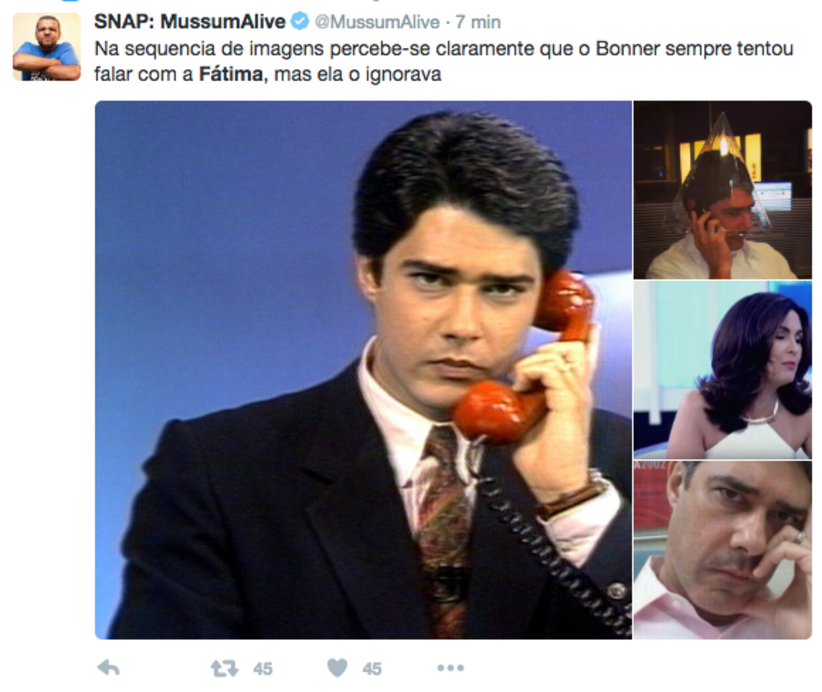Click the reply arrow icon
Image resolution: width=822 pixels, height=692 pixels.
[x=109, y=667]
